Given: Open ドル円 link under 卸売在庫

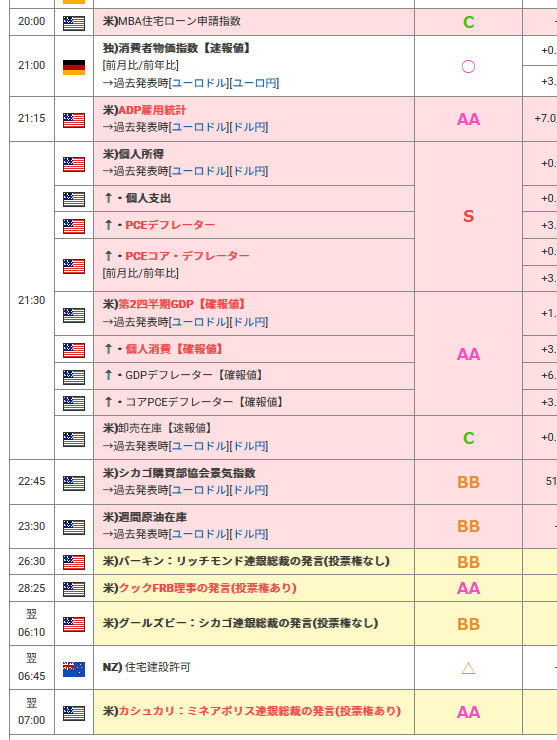Looking at the screenshot, I should [249, 446].
